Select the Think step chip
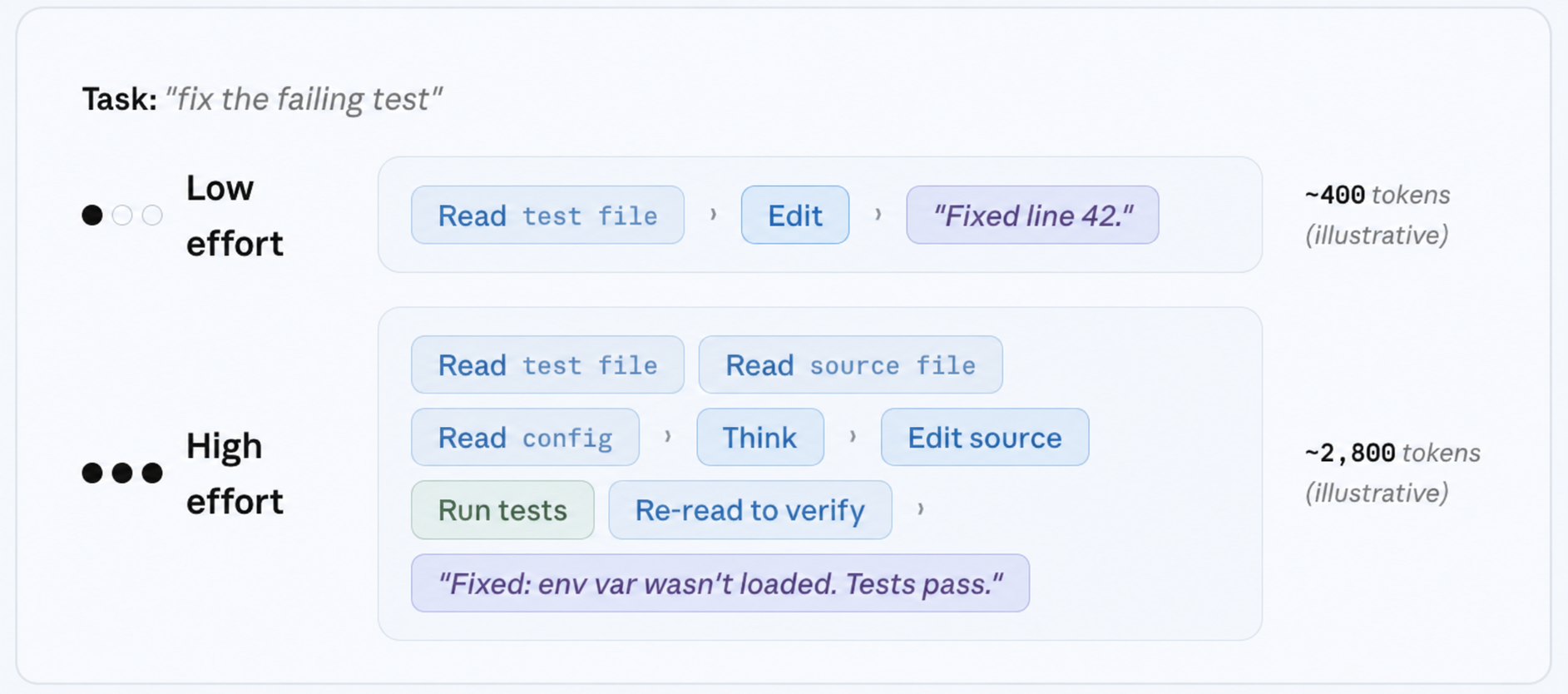1568x694 pixels. click(760, 437)
